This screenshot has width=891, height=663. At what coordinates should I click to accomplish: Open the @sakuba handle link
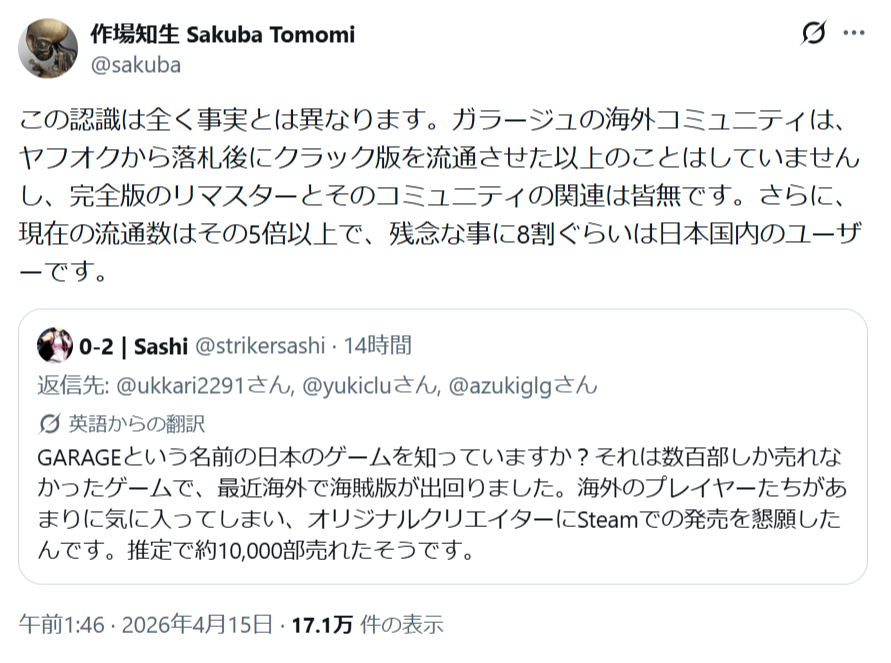click(136, 65)
